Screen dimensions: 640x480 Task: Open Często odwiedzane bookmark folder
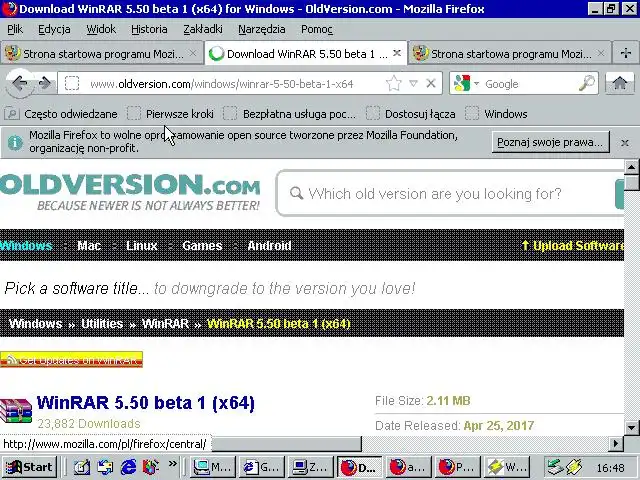[x=62, y=114]
